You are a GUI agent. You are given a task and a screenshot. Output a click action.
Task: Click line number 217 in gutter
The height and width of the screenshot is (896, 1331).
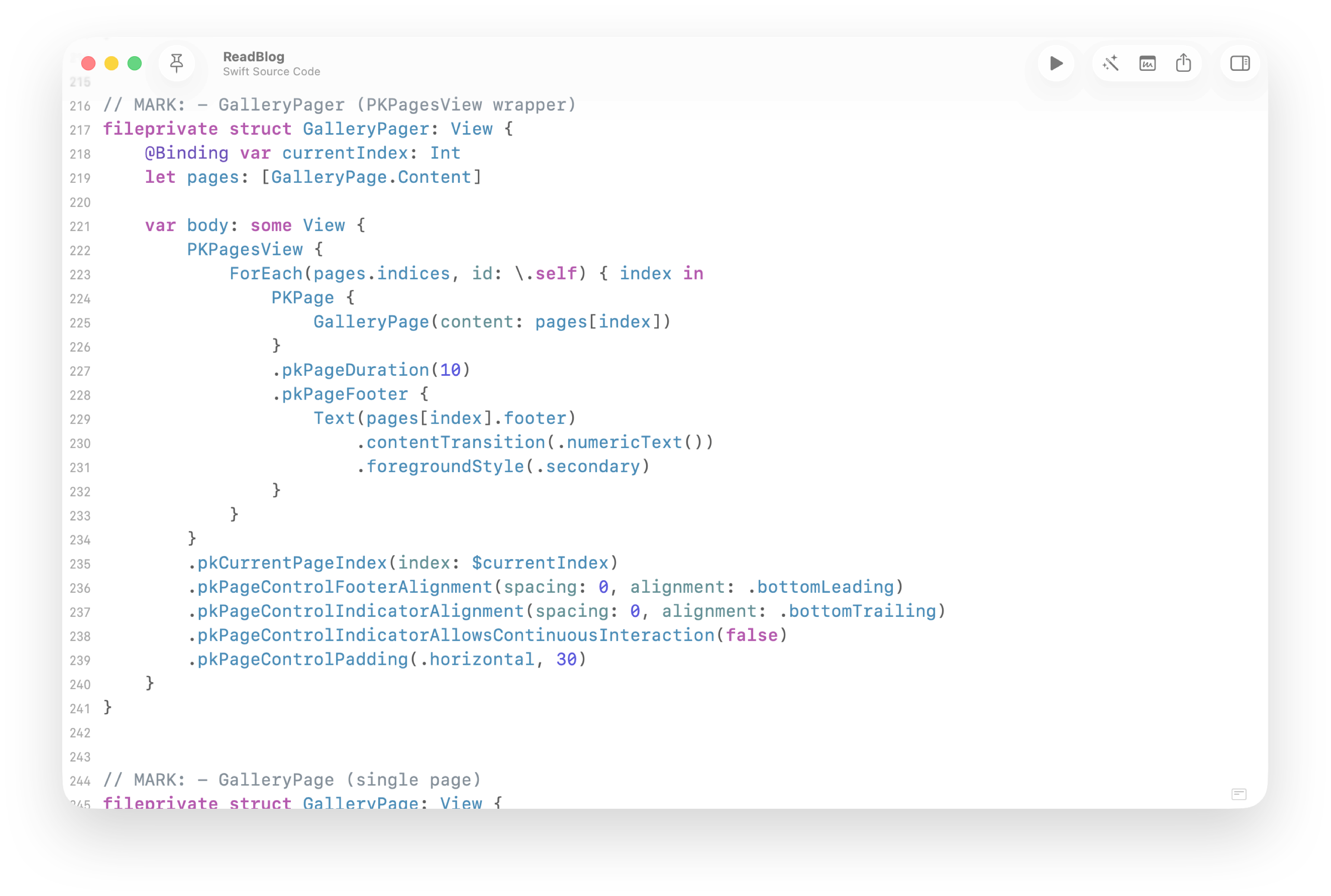click(80, 130)
